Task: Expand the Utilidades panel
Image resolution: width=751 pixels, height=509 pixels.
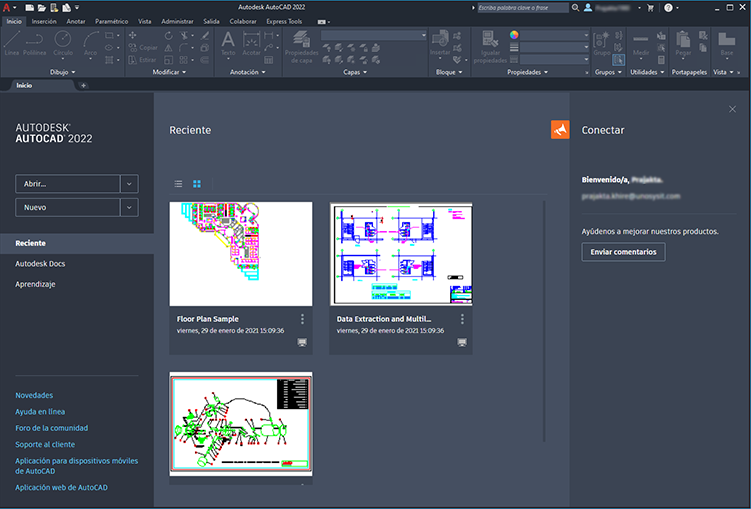Action: (x=647, y=72)
